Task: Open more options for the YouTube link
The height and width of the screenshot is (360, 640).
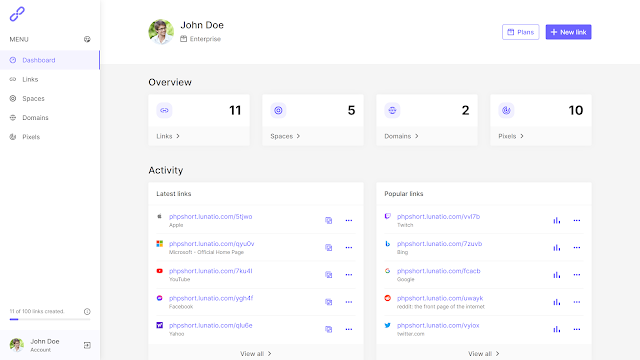Action: click(x=349, y=275)
